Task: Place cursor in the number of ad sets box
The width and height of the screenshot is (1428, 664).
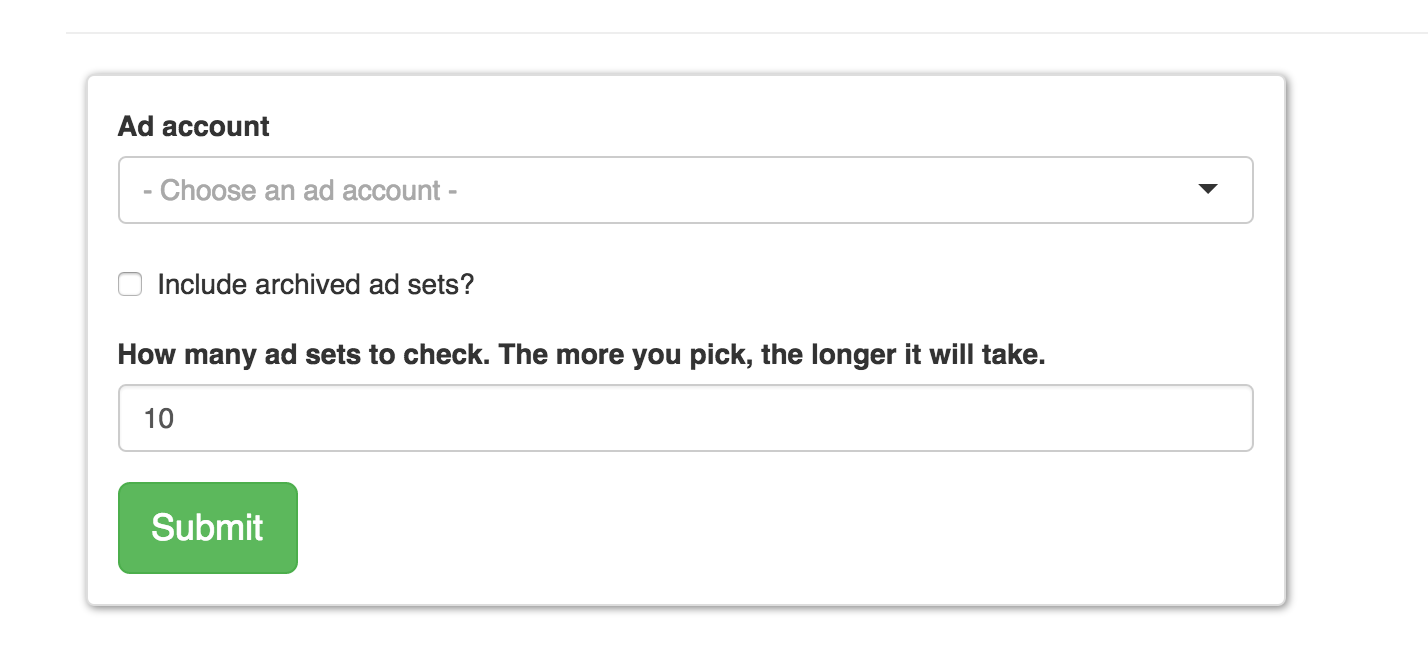Action: pyautogui.click(x=686, y=417)
